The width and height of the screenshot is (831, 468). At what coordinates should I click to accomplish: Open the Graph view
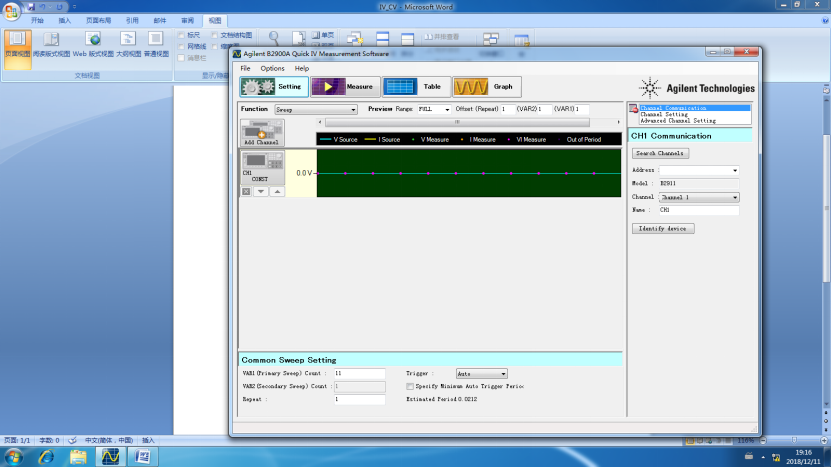487,86
